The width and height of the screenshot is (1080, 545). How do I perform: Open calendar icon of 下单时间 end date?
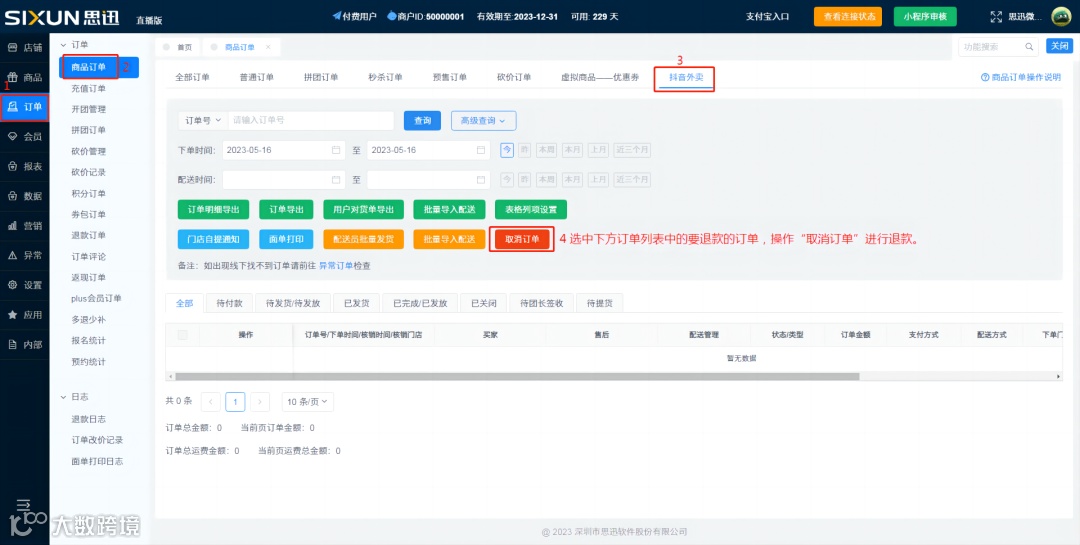pos(481,150)
